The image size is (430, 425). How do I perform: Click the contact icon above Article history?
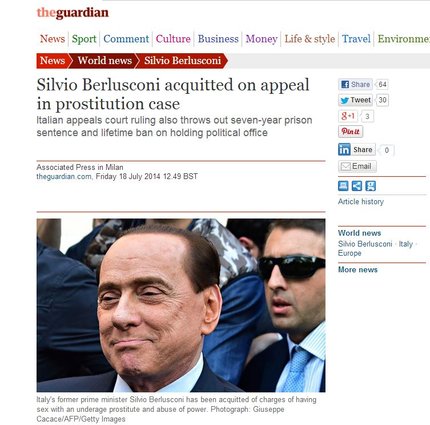pos(370,186)
